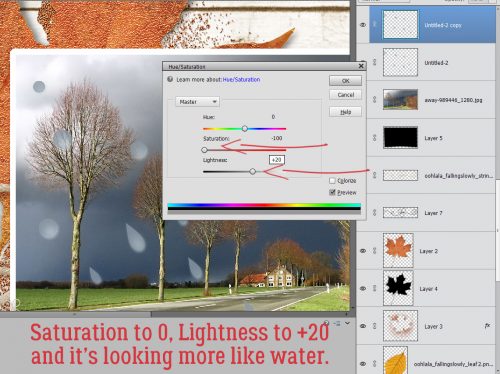This screenshot has height=374, width=500.
Task: Hide Layer 2 using its eye icon
Action: (x=363, y=251)
